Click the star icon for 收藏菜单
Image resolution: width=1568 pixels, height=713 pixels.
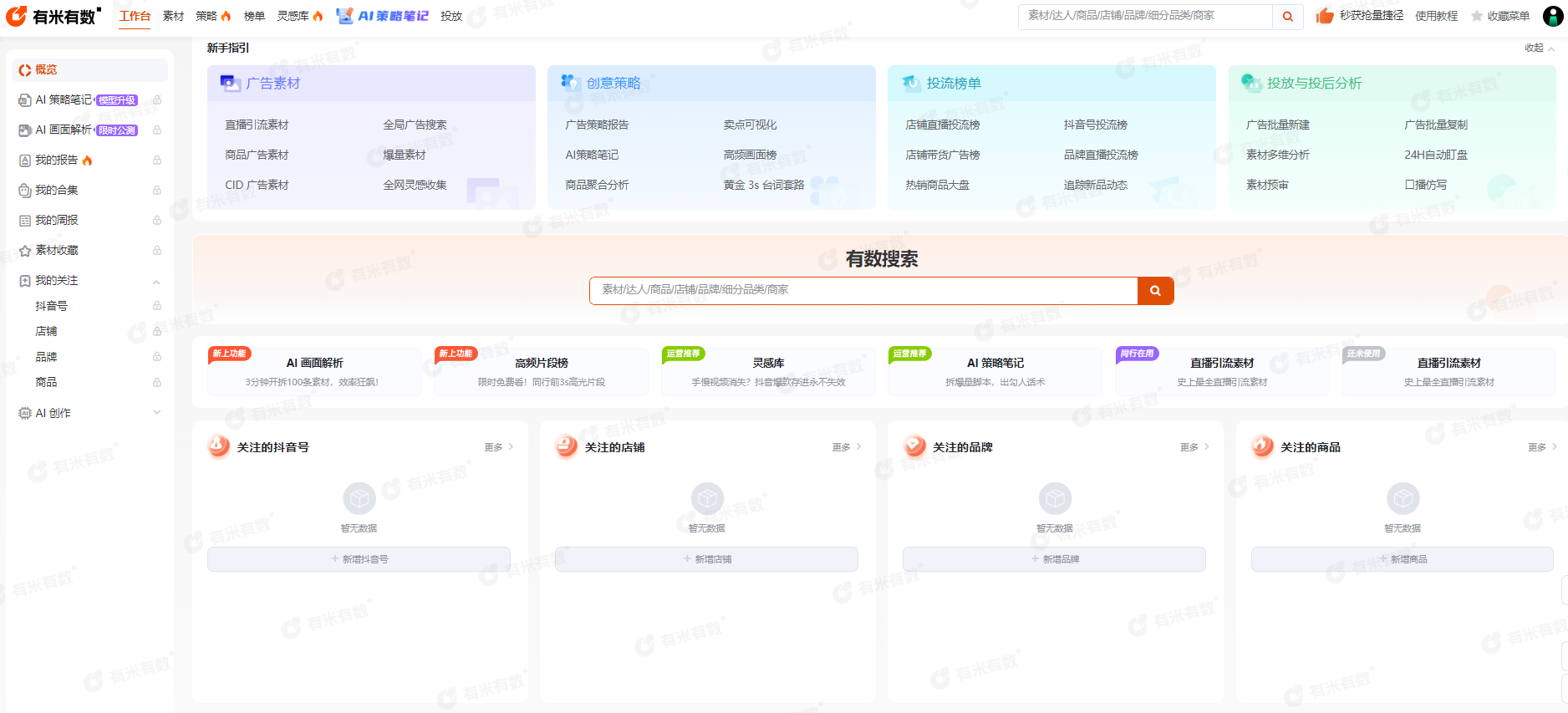pyautogui.click(x=1477, y=16)
